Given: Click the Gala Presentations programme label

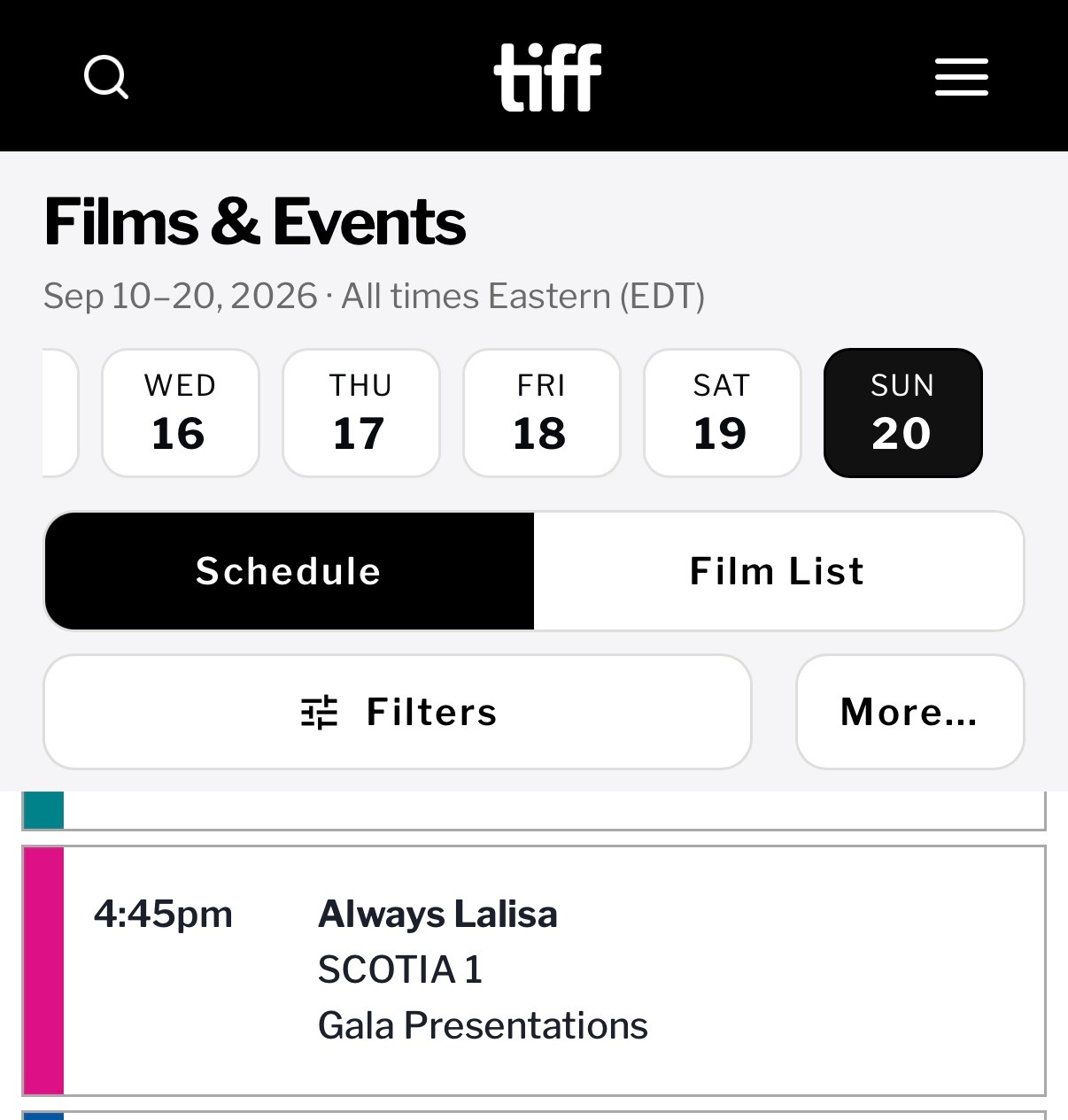Looking at the screenshot, I should 483,1025.
